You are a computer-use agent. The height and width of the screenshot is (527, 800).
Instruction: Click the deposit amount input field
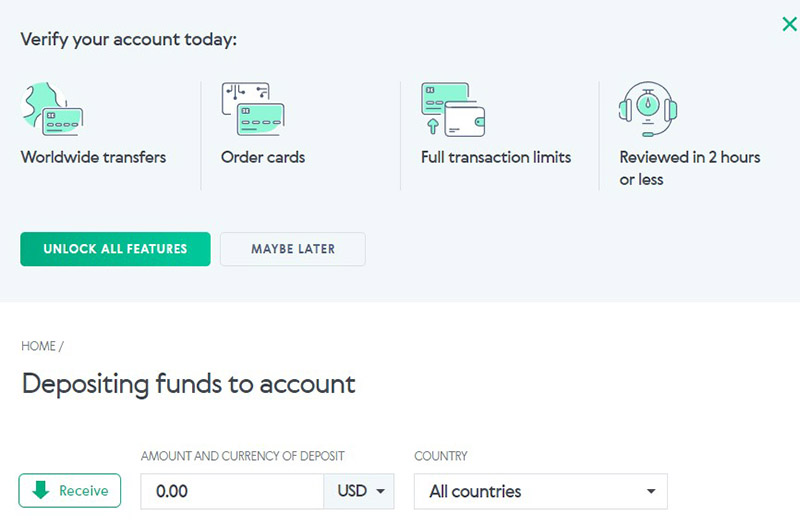232,491
